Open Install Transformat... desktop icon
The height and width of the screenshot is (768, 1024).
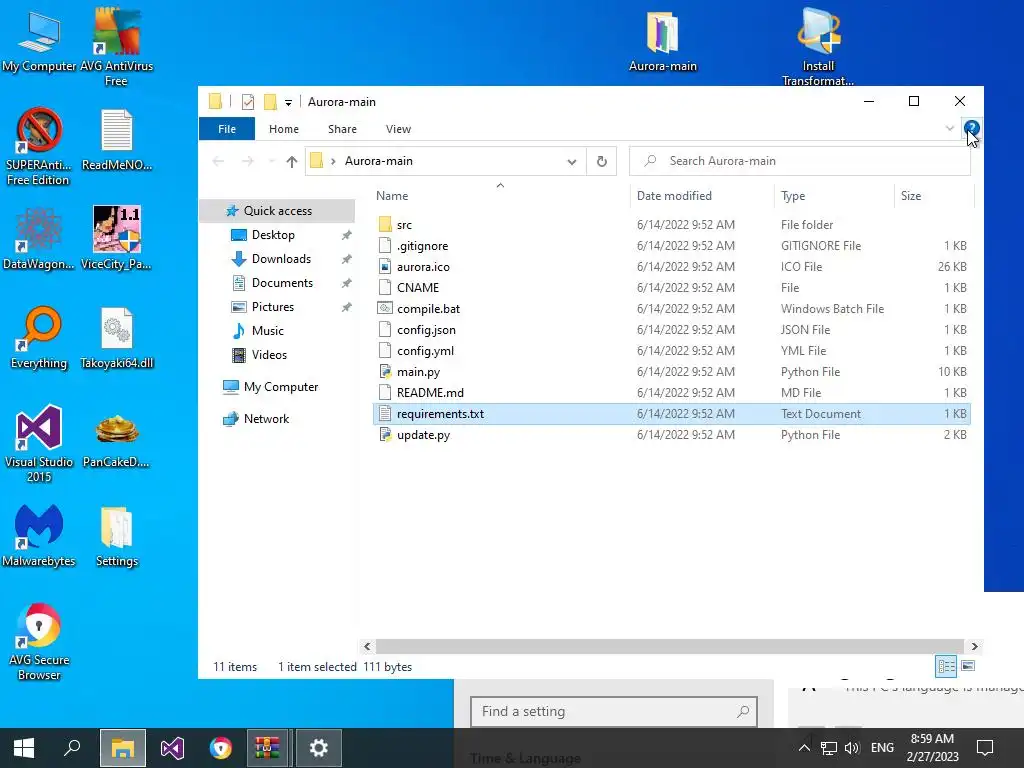(x=818, y=47)
